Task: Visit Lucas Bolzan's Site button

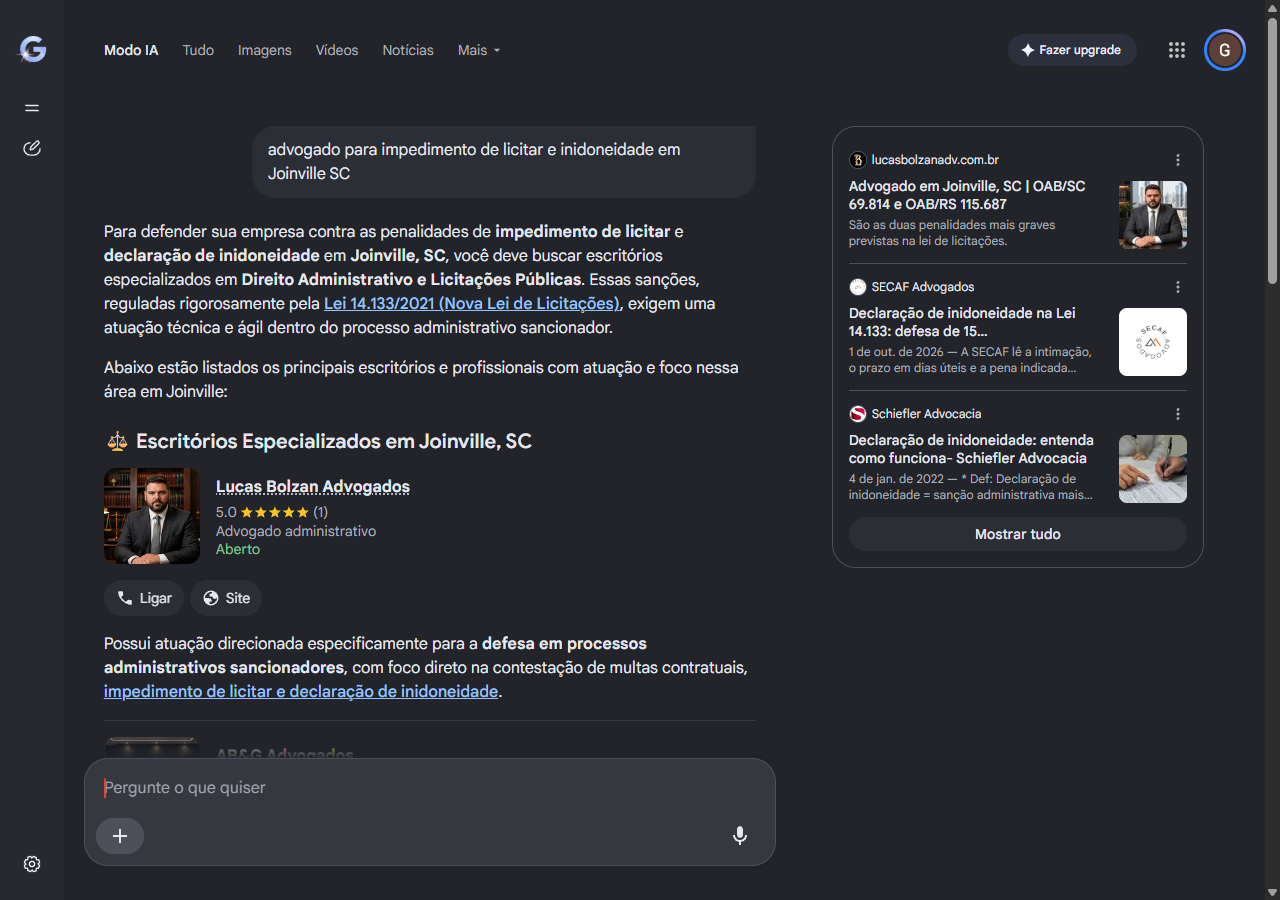Action: [226, 598]
